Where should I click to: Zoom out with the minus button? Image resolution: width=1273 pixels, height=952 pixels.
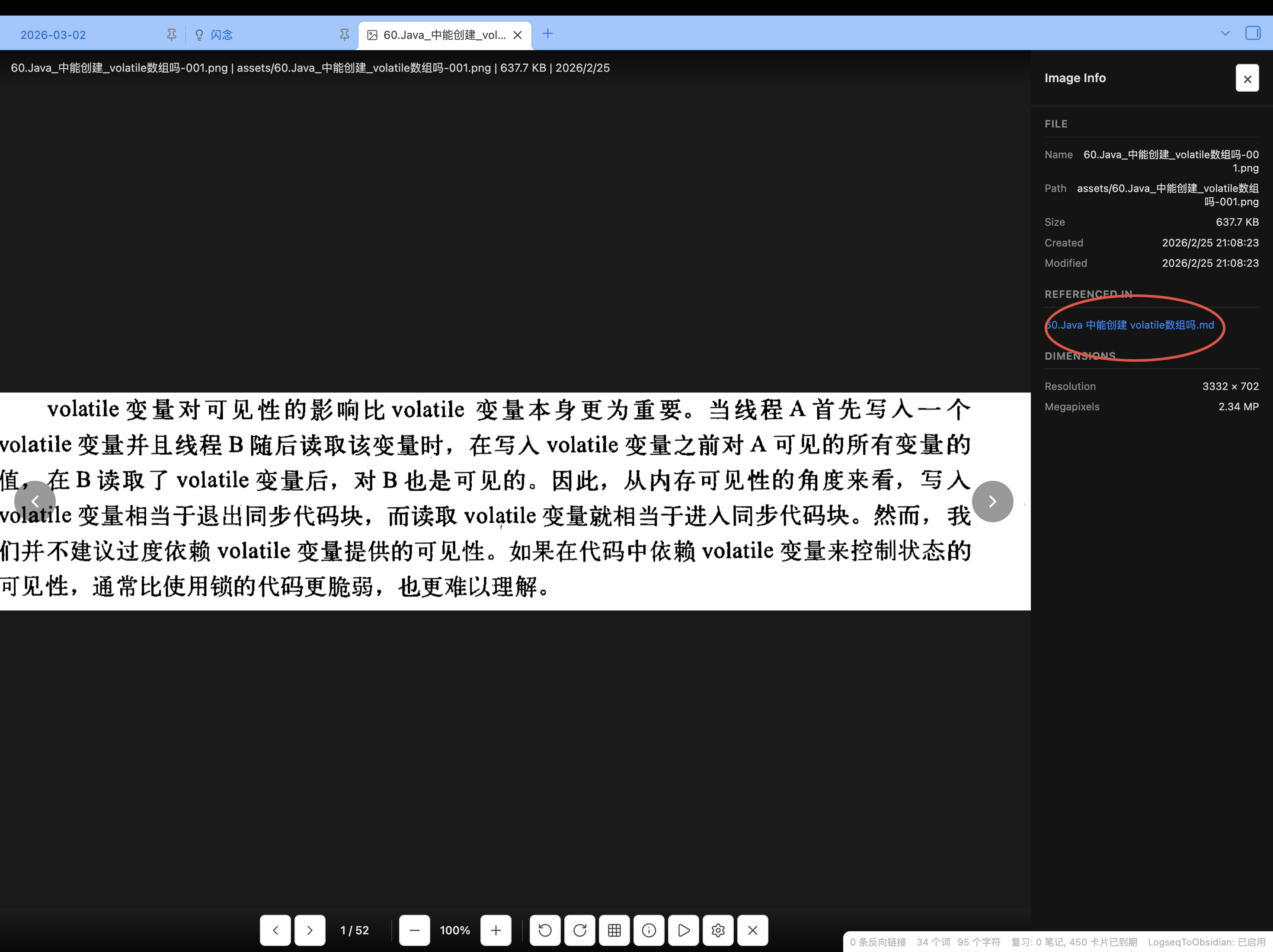click(x=414, y=930)
